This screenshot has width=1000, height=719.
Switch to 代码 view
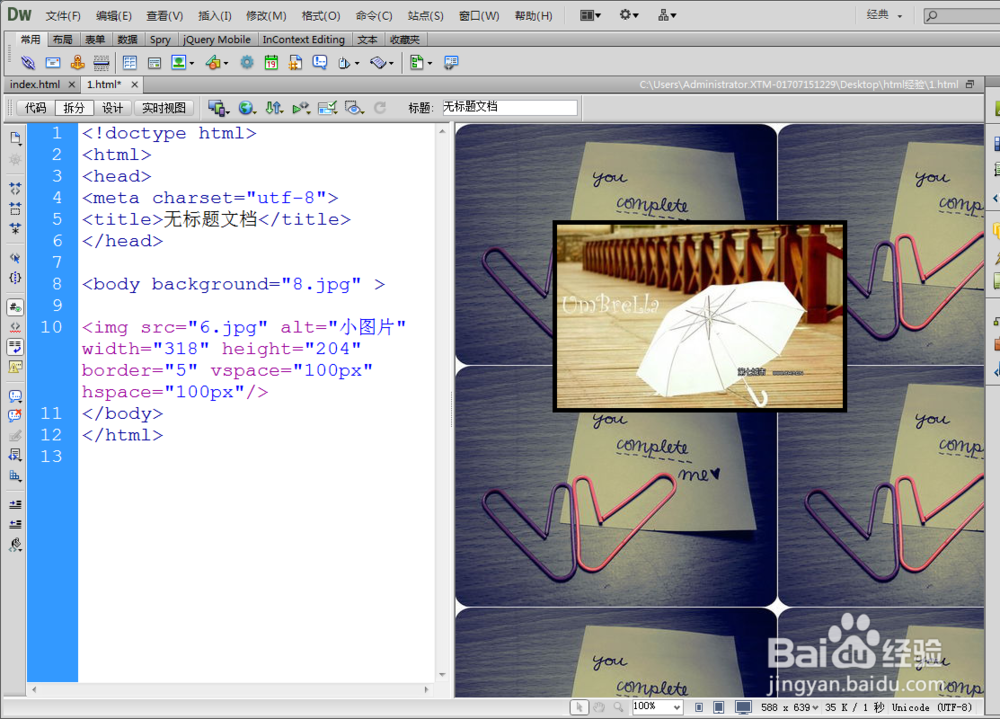[x=36, y=108]
